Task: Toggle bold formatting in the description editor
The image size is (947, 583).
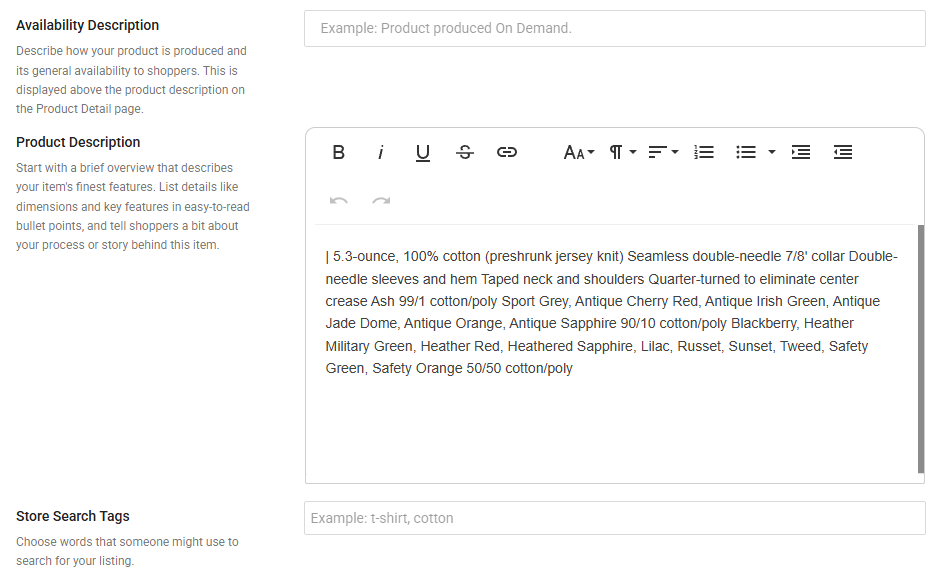Action: pyautogui.click(x=339, y=152)
